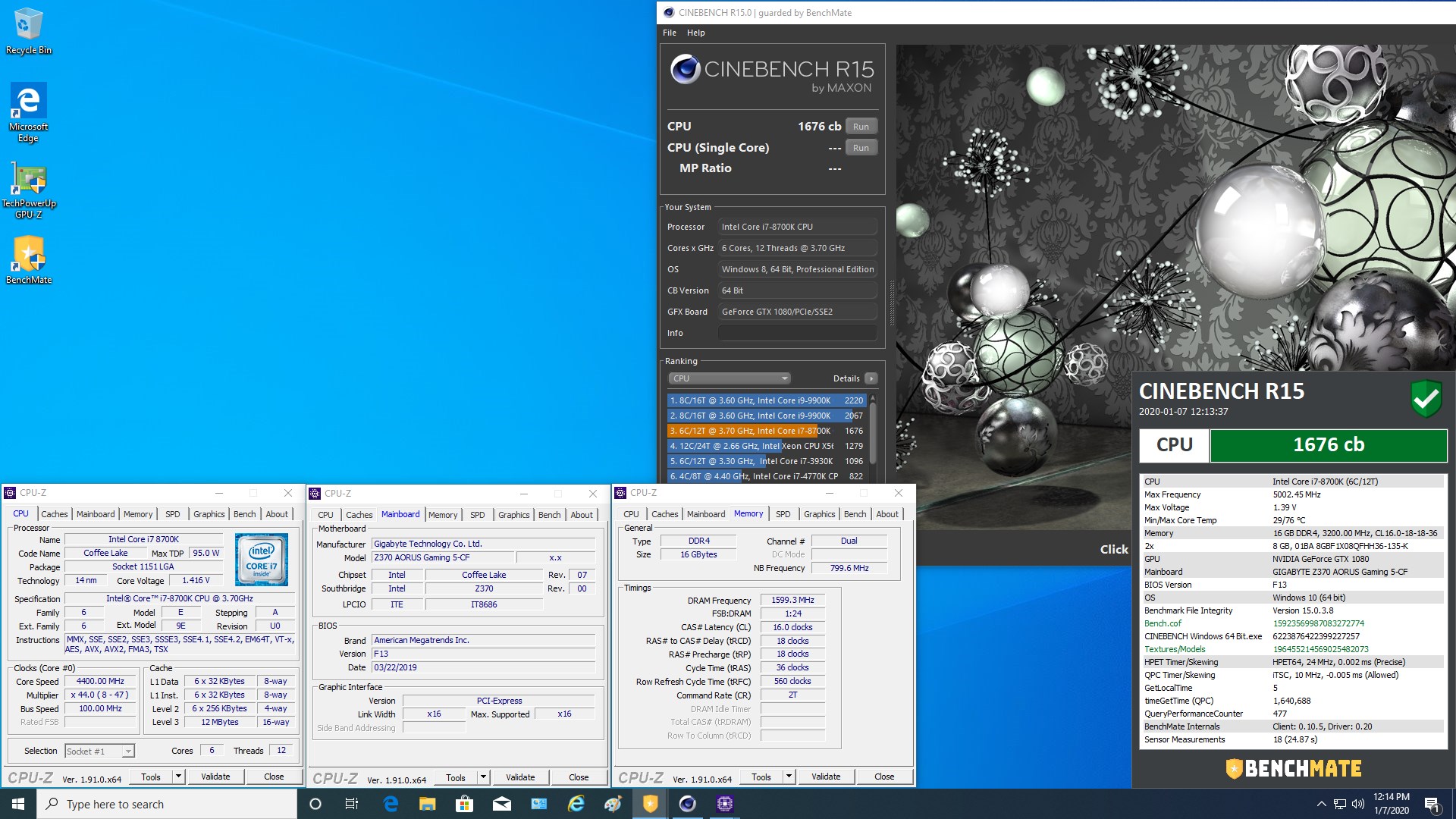Open File Explorer from the taskbar
Viewport: 1456px width, 819px height.
[x=427, y=804]
